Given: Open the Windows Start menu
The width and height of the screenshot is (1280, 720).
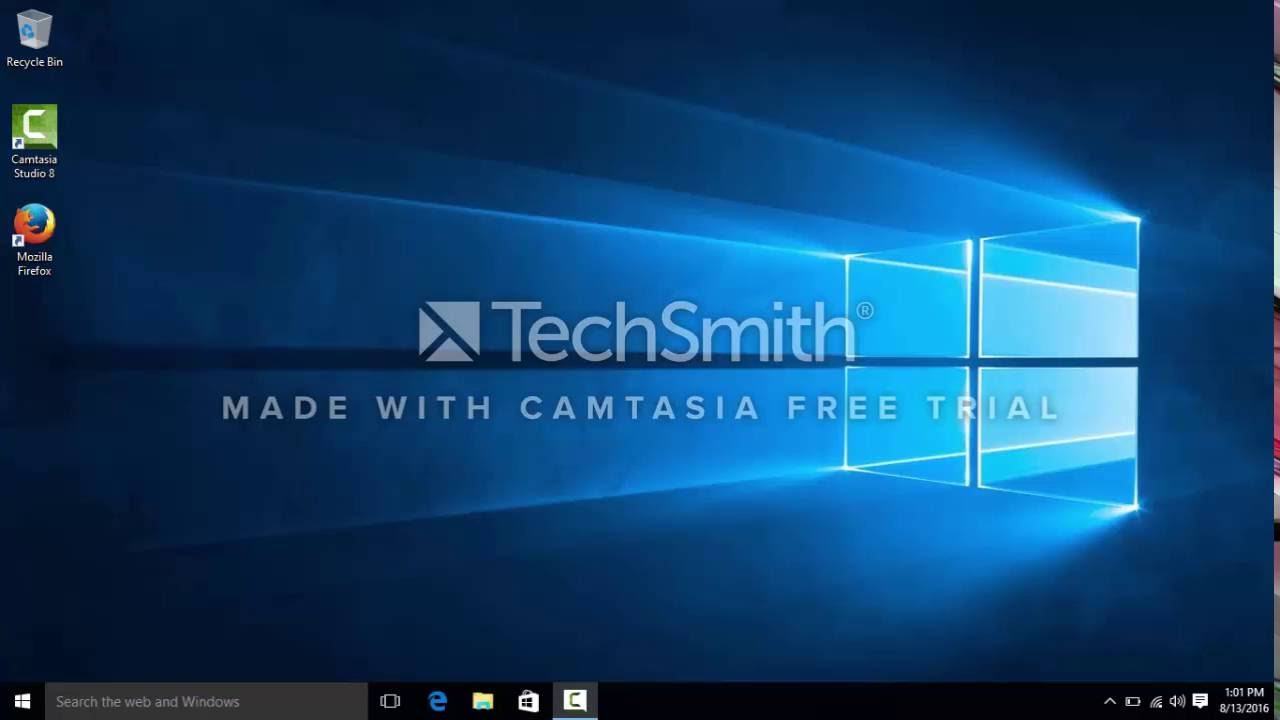Looking at the screenshot, I should [22, 701].
